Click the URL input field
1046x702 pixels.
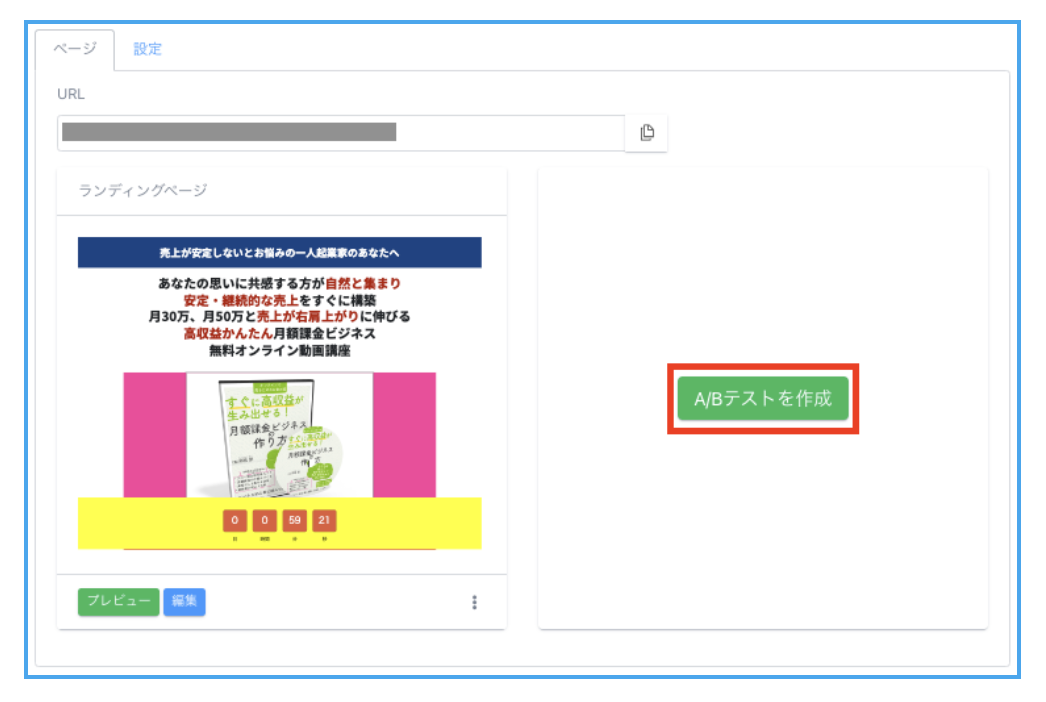pyautogui.click(x=340, y=133)
